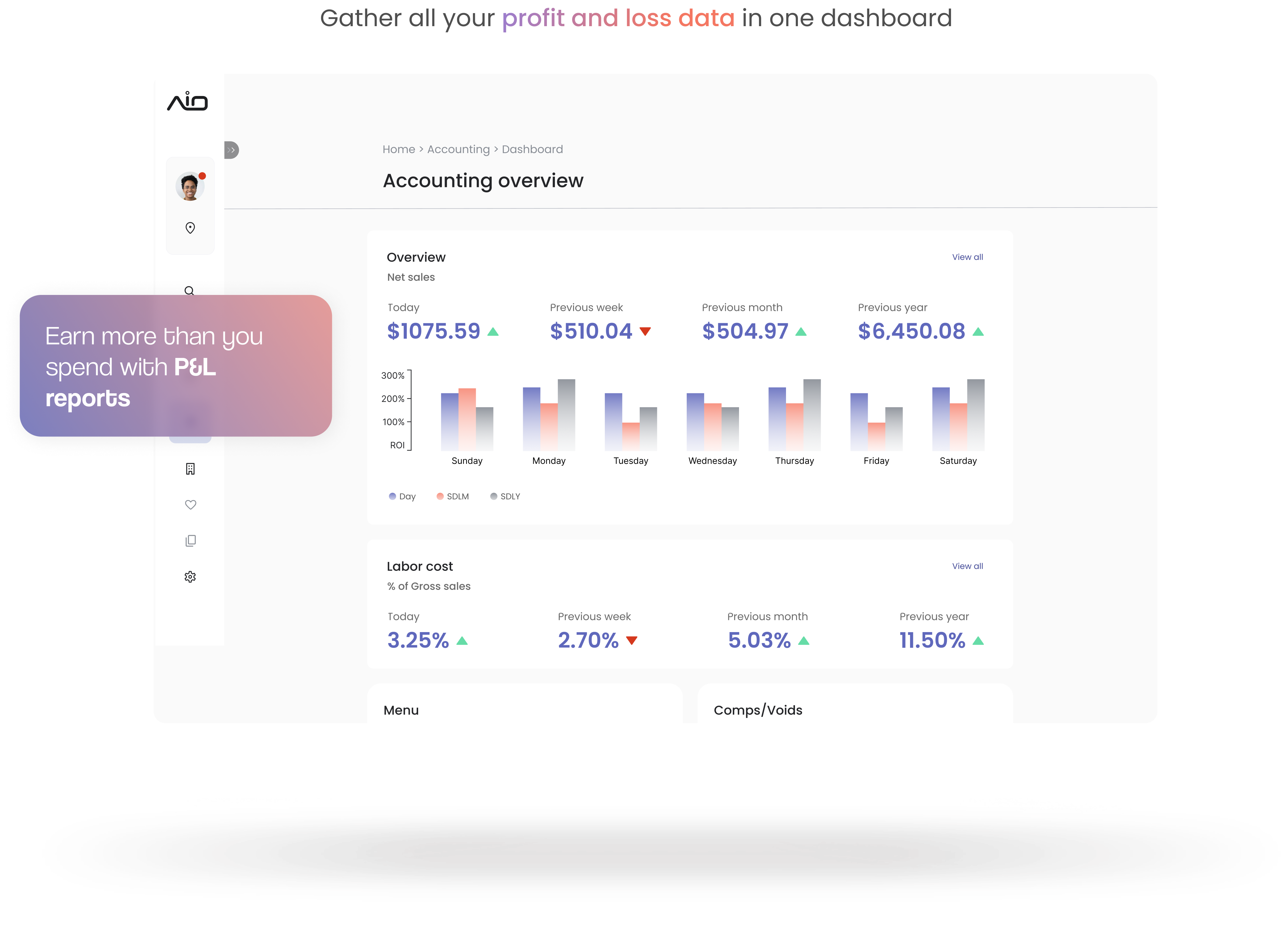1288x930 pixels.
Task: Toggle the Day legend series
Action: pos(402,496)
